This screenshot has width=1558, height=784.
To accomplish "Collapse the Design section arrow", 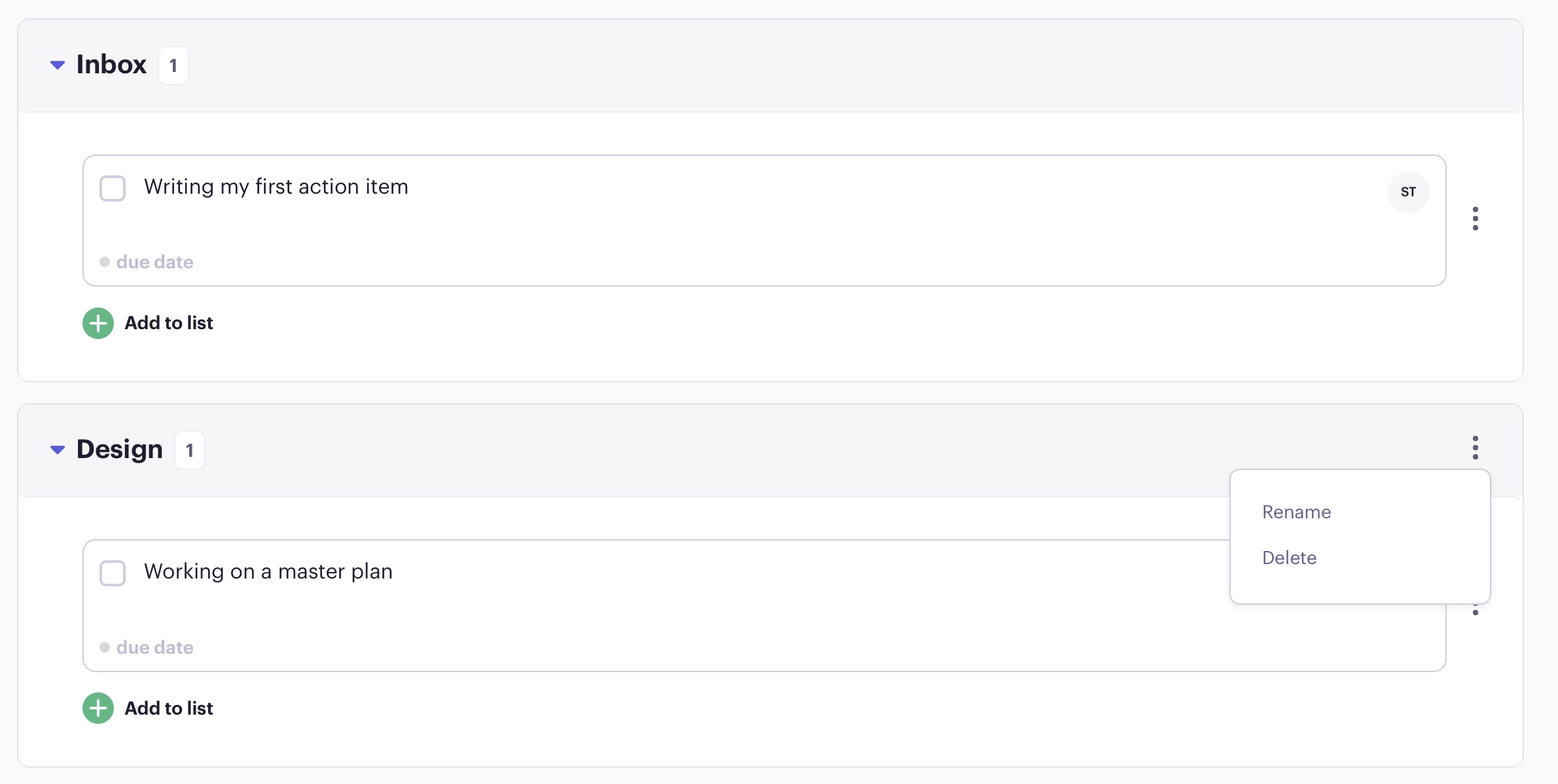I will pyautogui.click(x=58, y=450).
